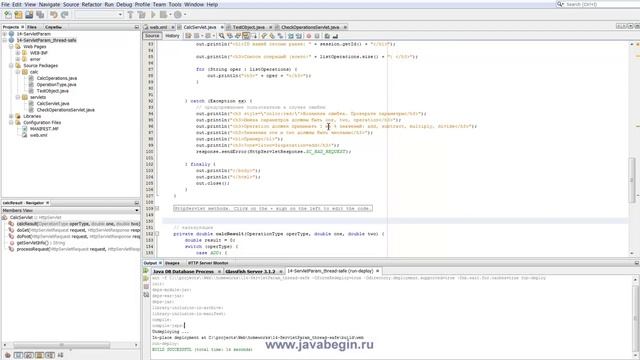Click the Toggle Highlight Search editor icon
Image resolution: width=640 pixels, height=360 pixels.
246,36
